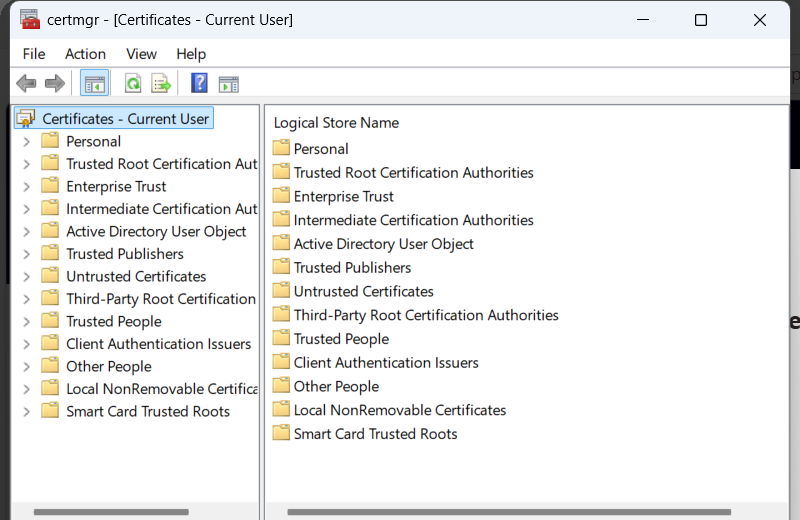Click the Smart Card Trusted Roots folder icon in the right pane
Image resolution: width=800 pixels, height=520 pixels.
(x=281, y=433)
